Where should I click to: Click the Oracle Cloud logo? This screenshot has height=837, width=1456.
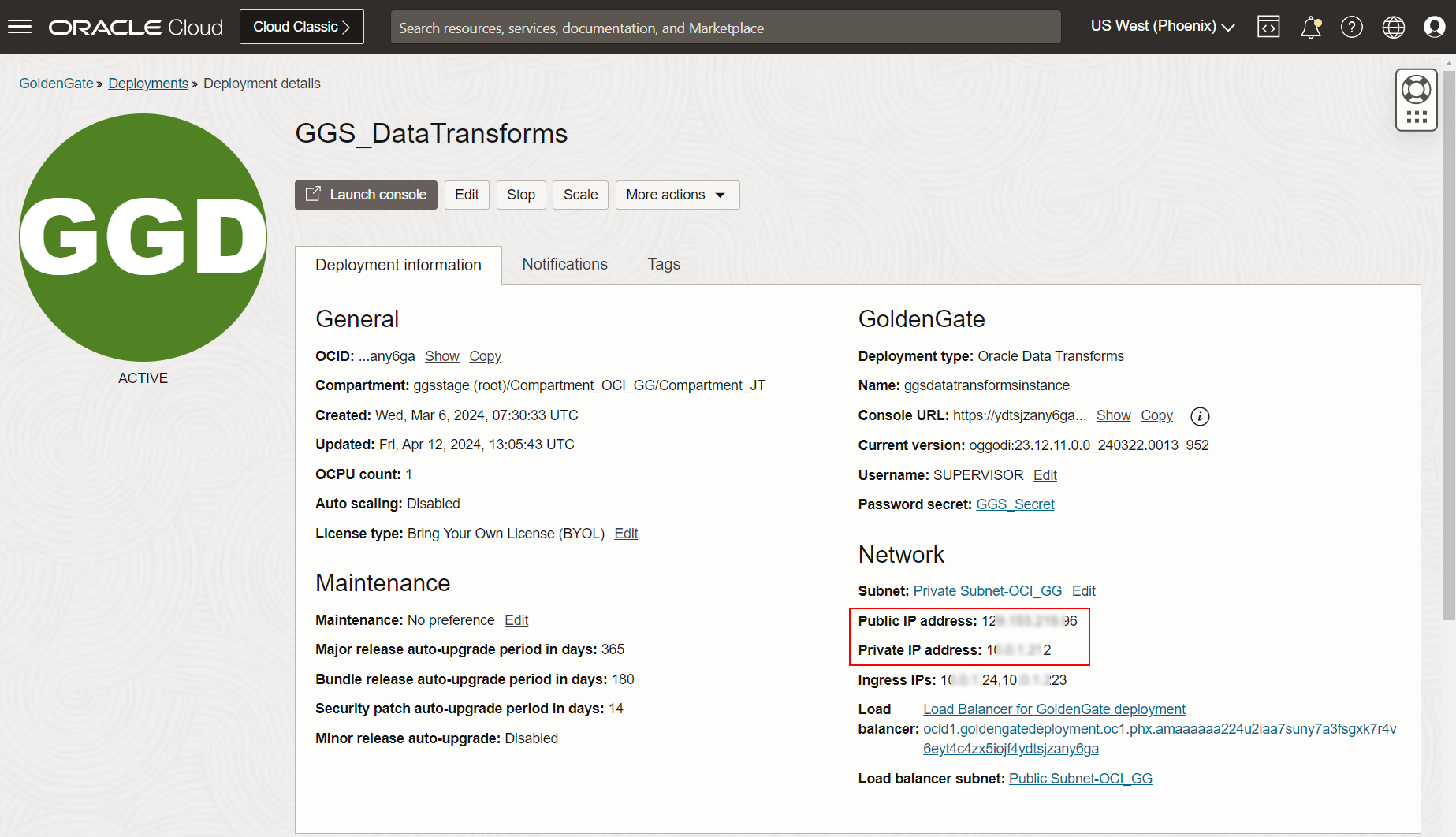(135, 26)
